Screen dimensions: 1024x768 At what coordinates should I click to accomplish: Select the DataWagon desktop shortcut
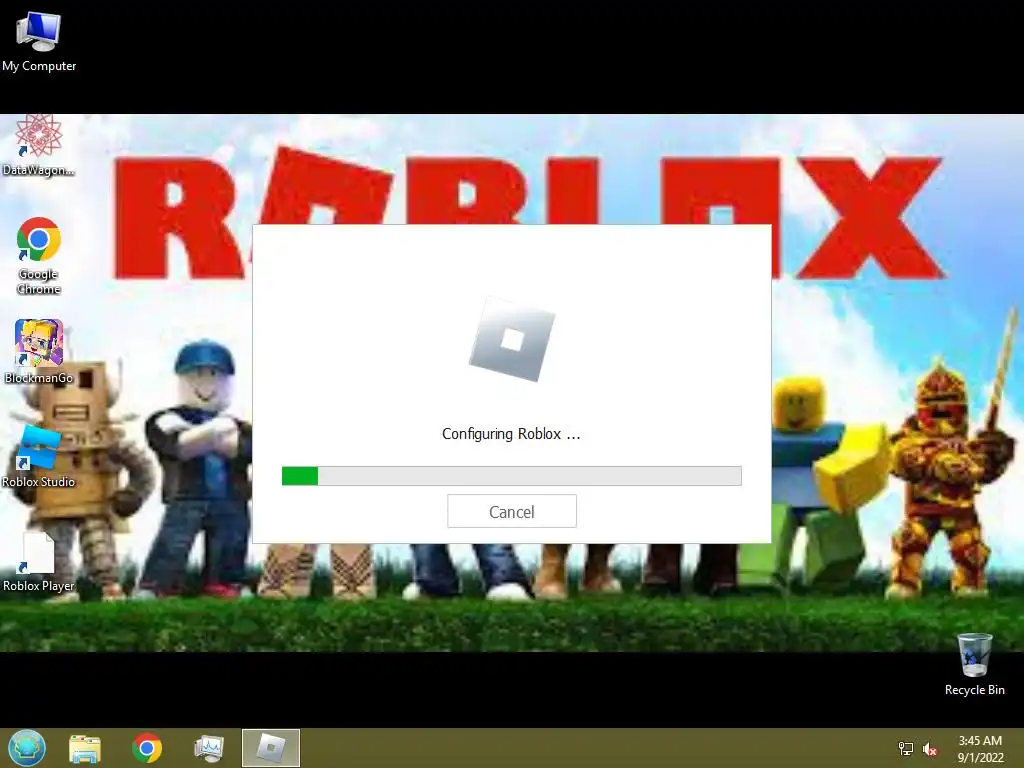click(39, 146)
